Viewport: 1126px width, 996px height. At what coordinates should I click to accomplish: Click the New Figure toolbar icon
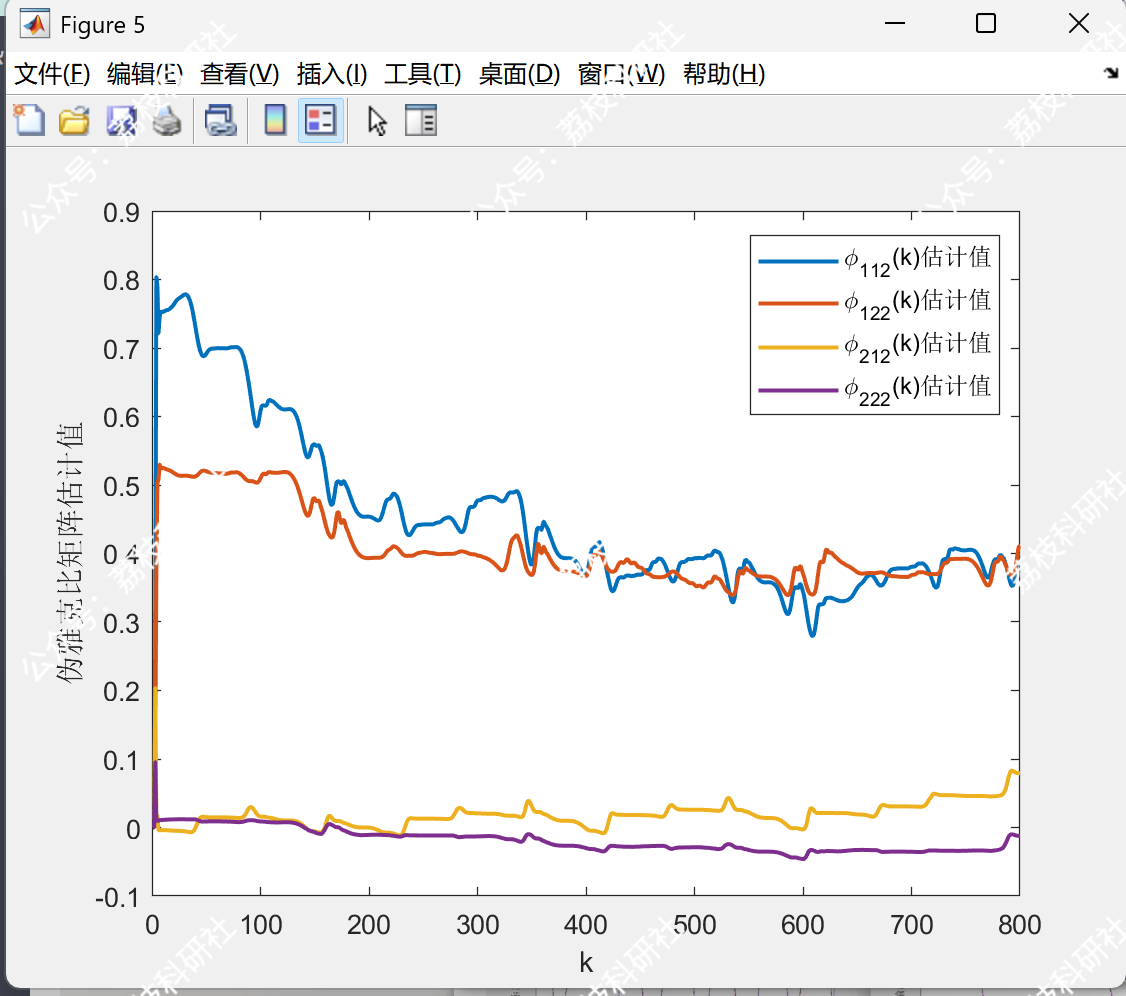[29, 120]
